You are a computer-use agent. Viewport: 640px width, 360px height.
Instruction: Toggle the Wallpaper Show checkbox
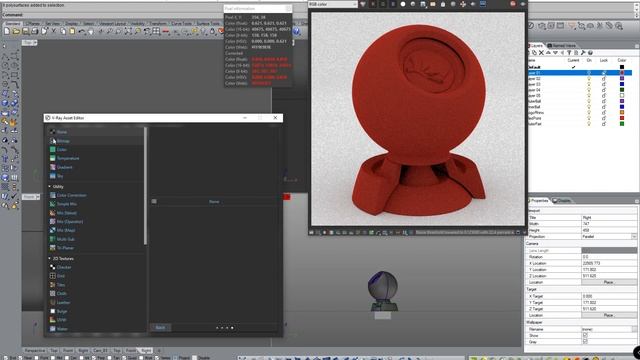pyautogui.click(x=585, y=335)
